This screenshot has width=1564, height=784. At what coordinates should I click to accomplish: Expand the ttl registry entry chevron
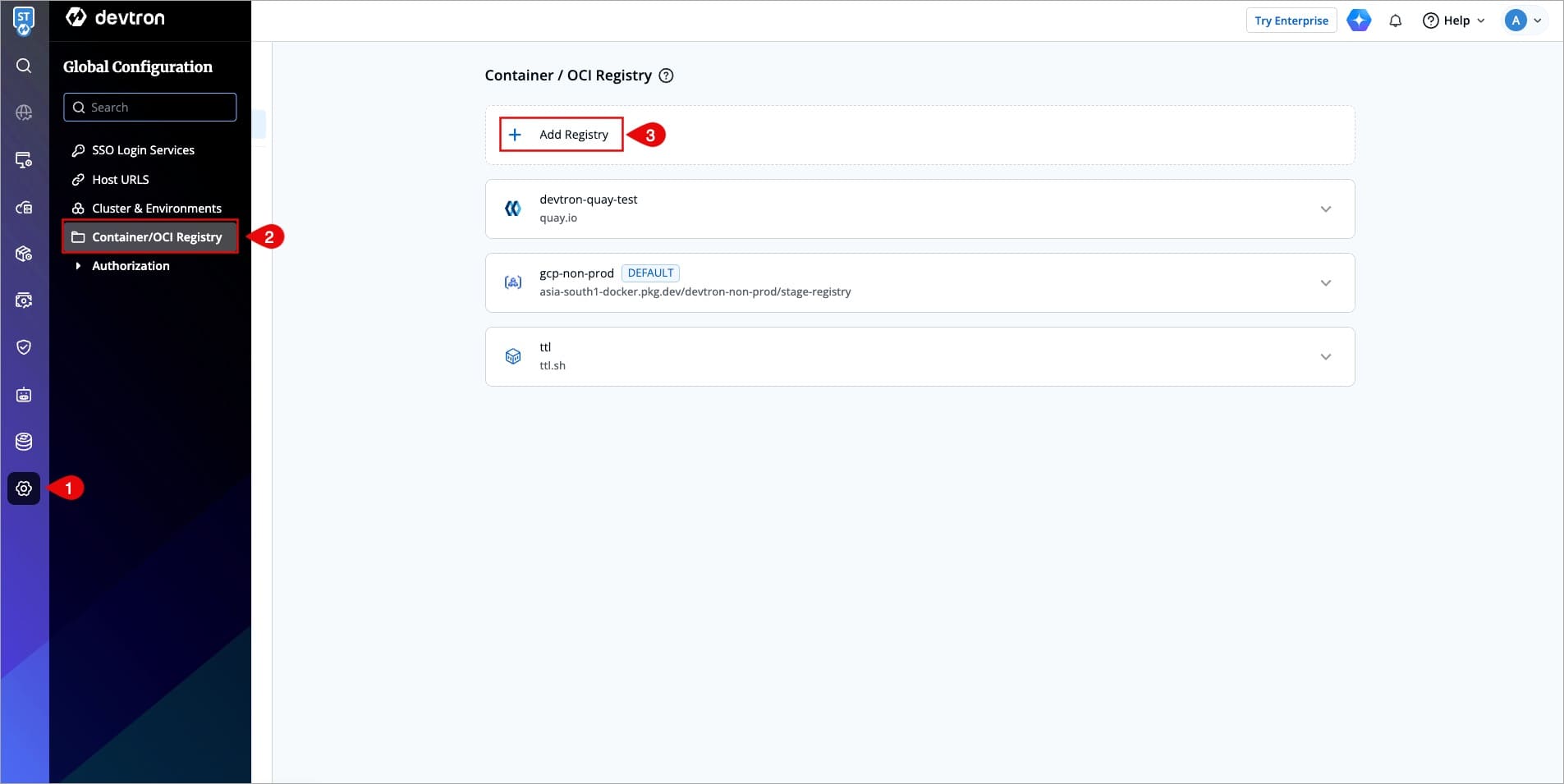coord(1325,357)
